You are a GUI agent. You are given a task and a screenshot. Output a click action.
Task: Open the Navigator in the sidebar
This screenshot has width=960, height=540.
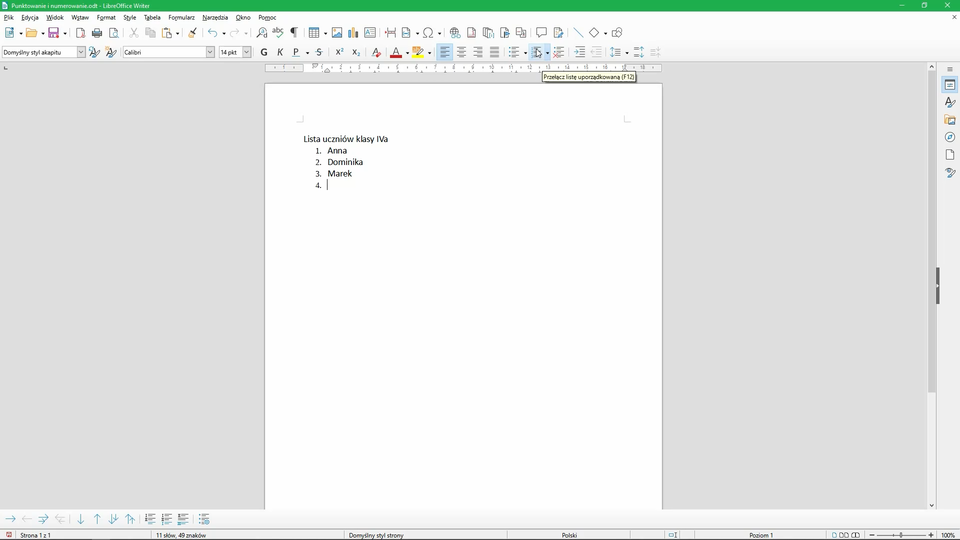coord(950,137)
